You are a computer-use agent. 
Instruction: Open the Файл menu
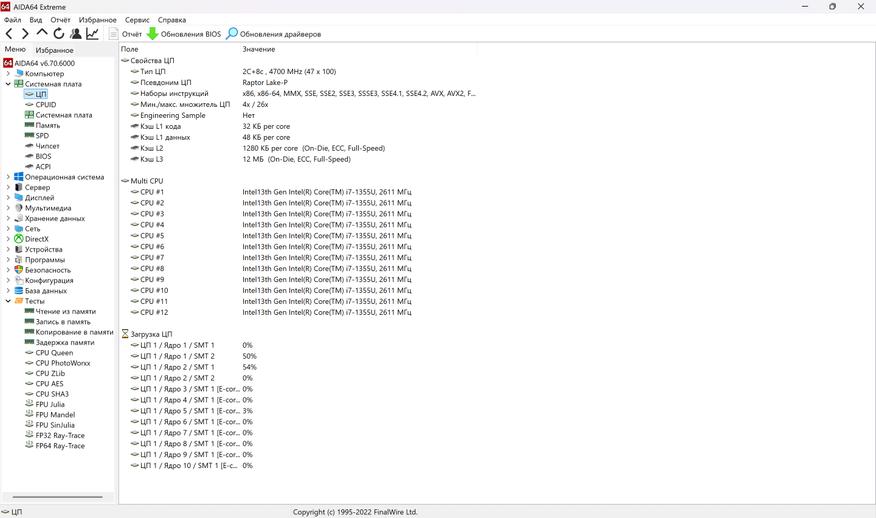coord(12,20)
